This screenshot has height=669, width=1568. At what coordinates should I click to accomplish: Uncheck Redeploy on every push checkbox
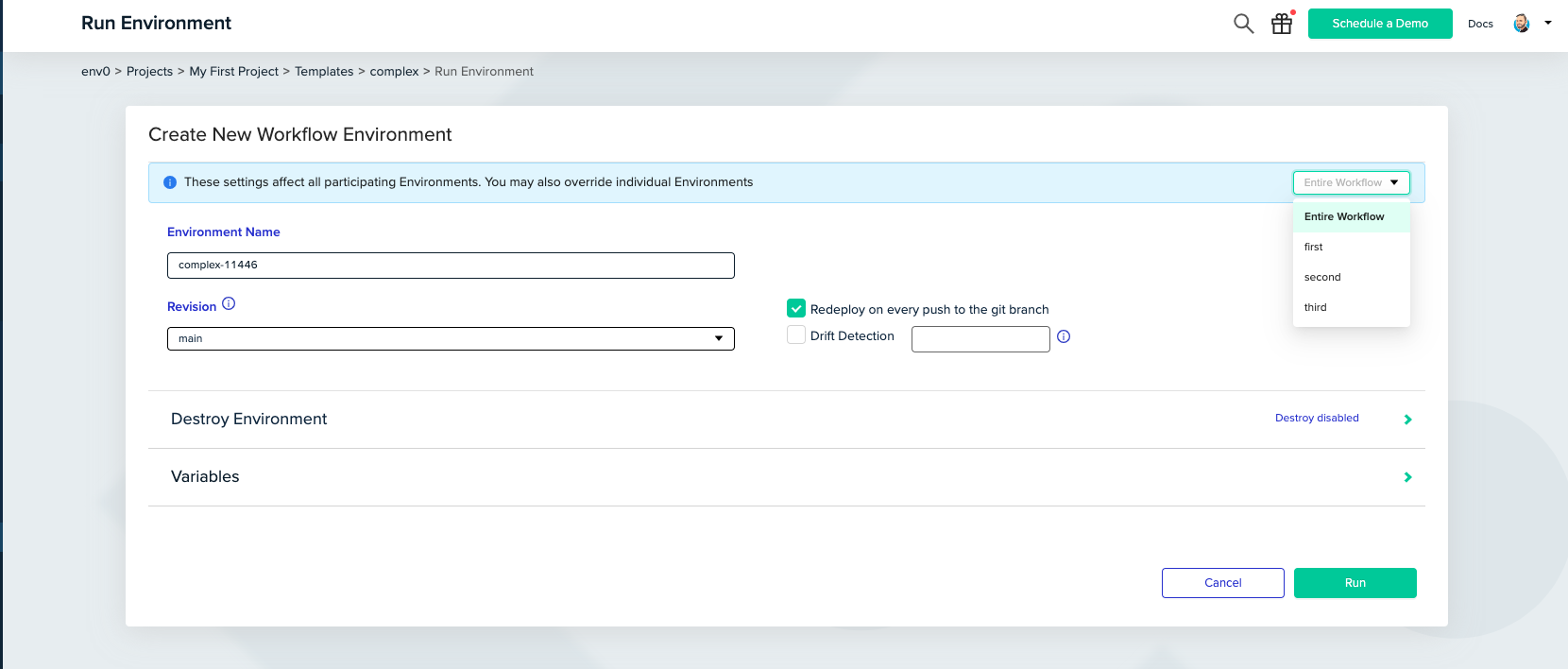tap(796, 308)
